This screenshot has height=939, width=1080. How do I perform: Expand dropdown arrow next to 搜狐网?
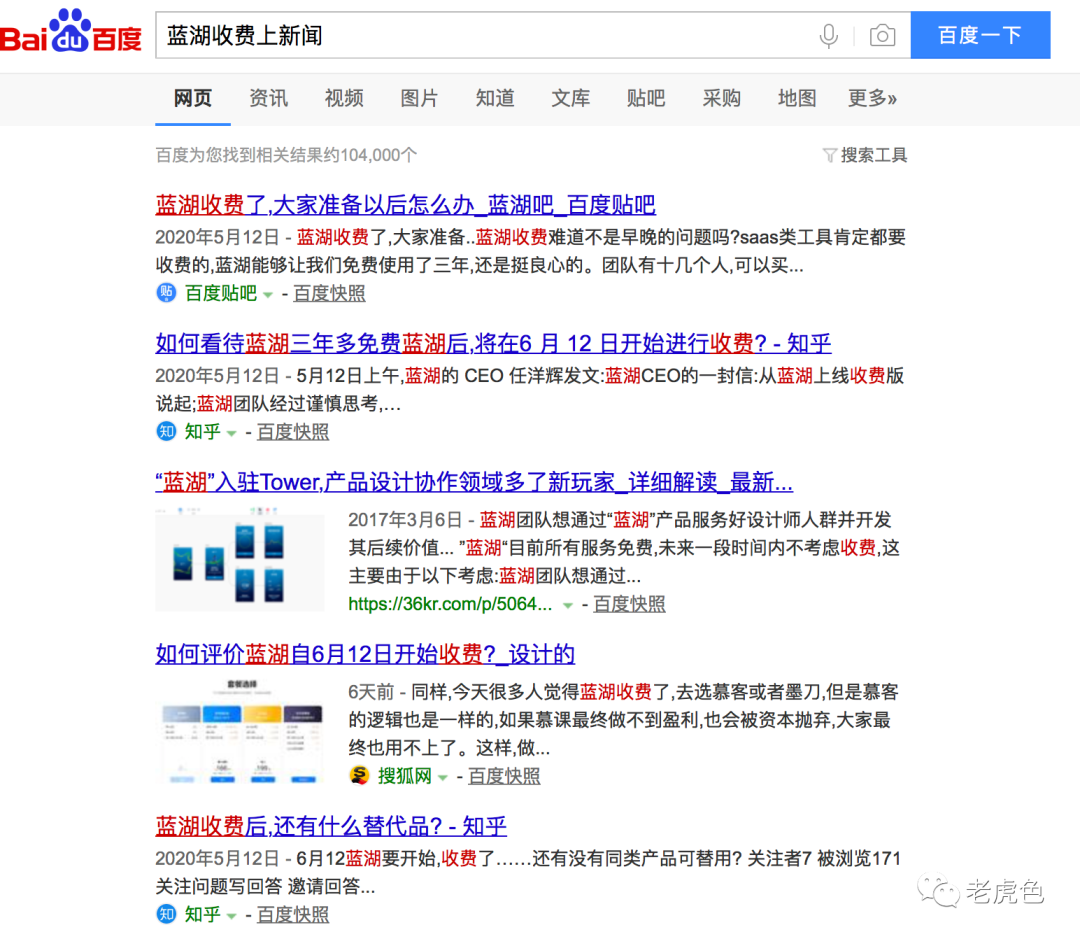[443, 778]
